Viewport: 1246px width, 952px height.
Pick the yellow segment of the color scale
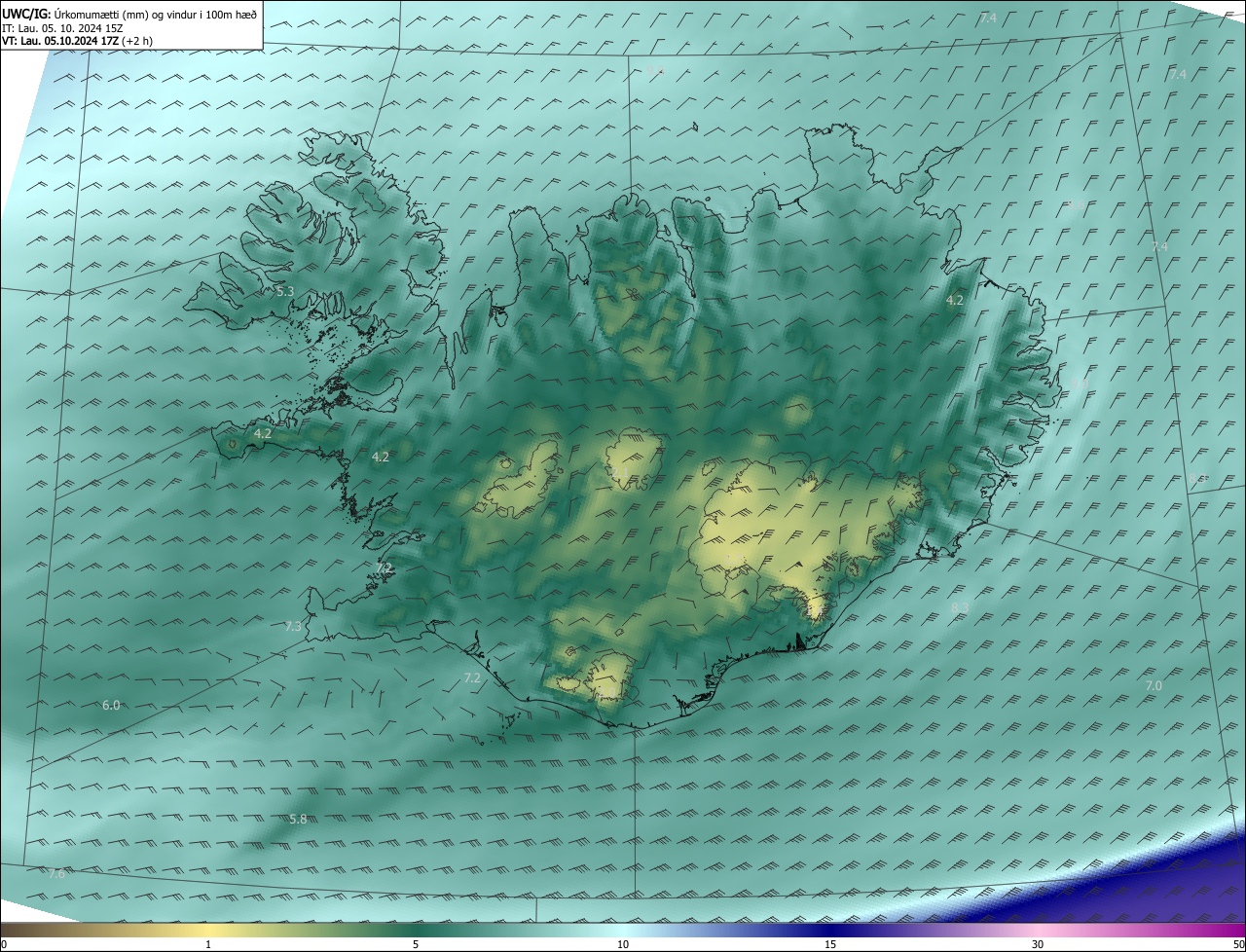(x=208, y=930)
